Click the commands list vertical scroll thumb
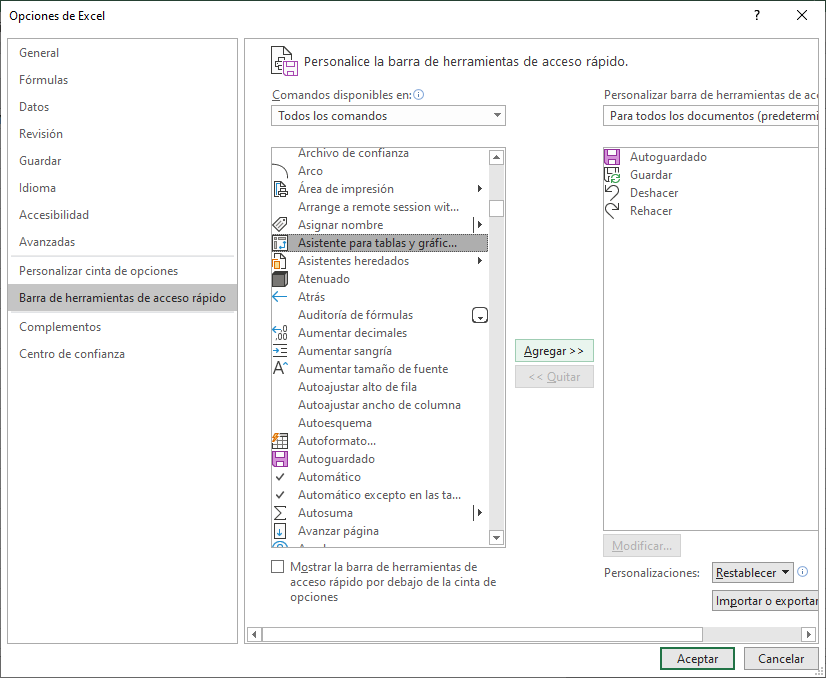The width and height of the screenshot is (826, 678). [496, 209]
